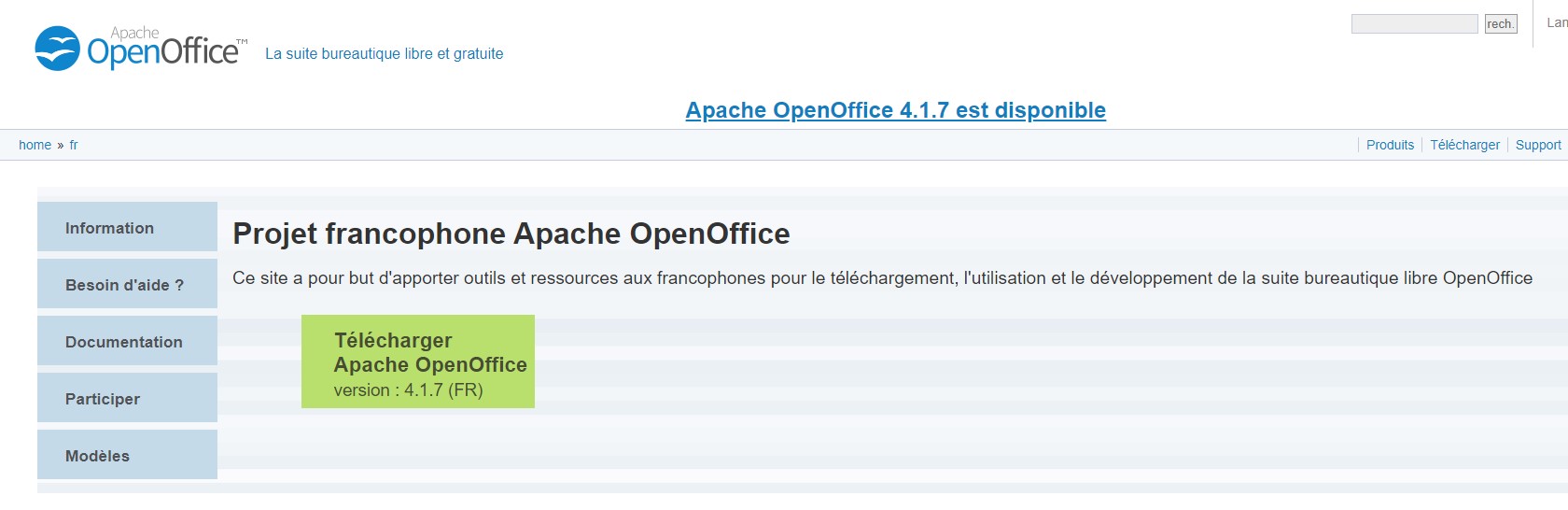The height and width of the screenshot is (510, 1568).
Task: Click the 'La suite bureautique libre et gratuite' tagline
Action: (x=384, y=54)
